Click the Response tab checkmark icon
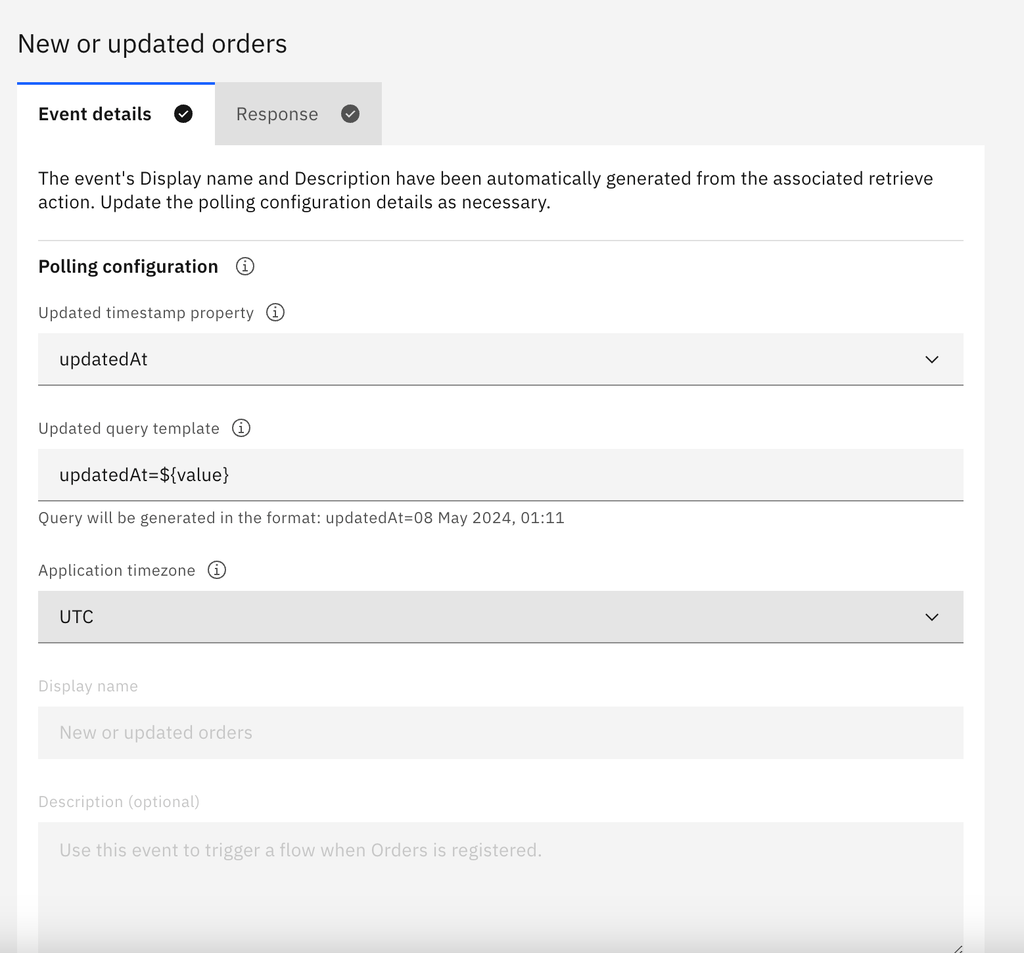Image resolution: width=1024 pixels, height=953 pixels. pos(351,114)
